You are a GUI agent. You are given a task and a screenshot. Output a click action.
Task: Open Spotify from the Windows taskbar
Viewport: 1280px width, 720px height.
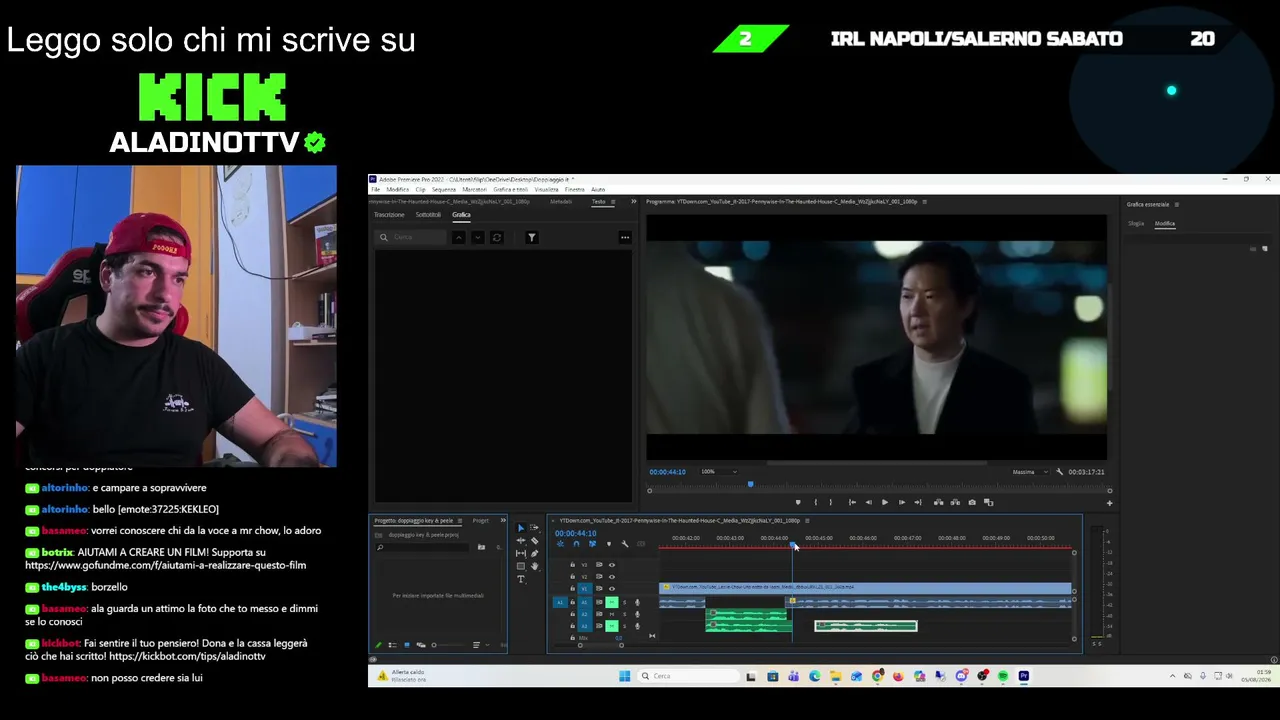[x=1003, y=676]
